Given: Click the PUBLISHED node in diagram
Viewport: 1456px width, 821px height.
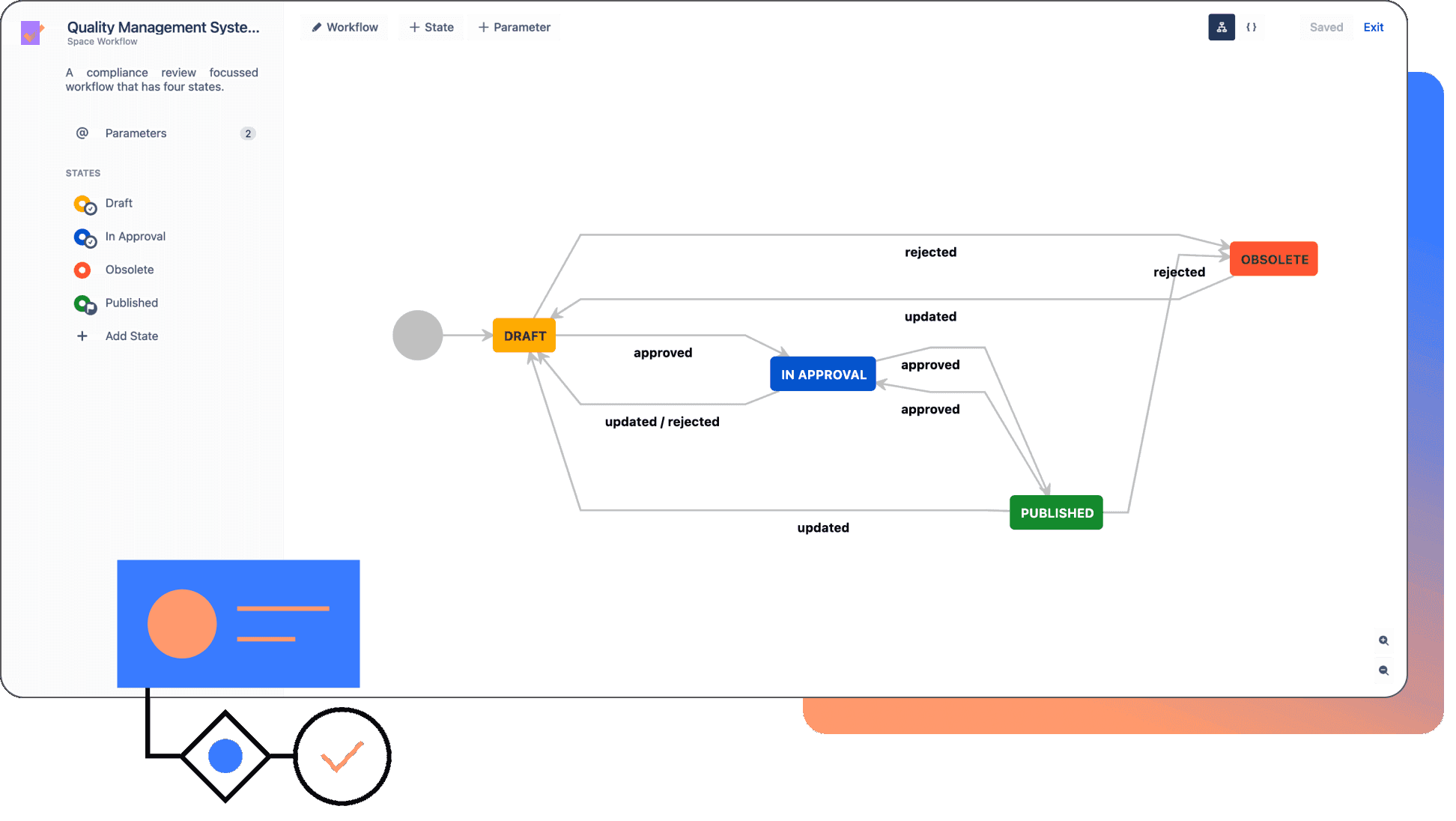Looking at the screenshot, I should [1056, 512].
